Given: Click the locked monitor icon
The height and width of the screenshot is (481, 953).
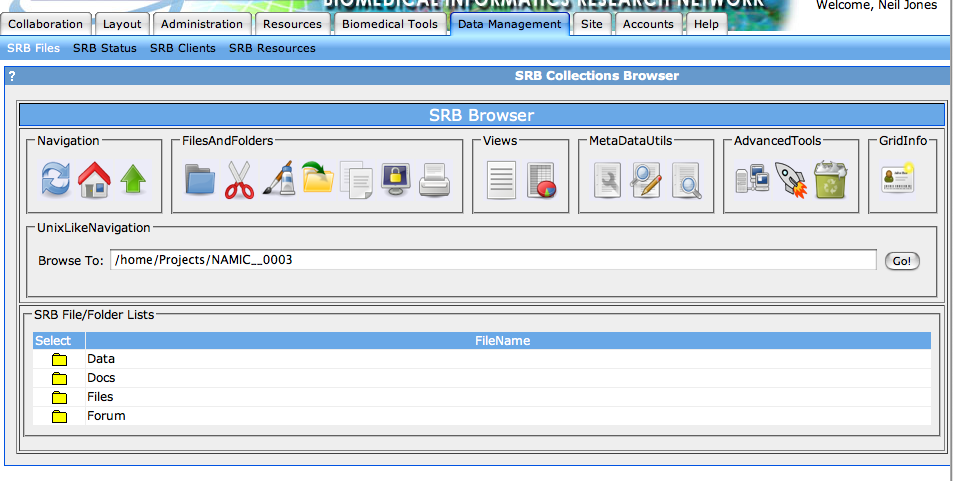Looking at the screenshot, I should pos(396,181).
